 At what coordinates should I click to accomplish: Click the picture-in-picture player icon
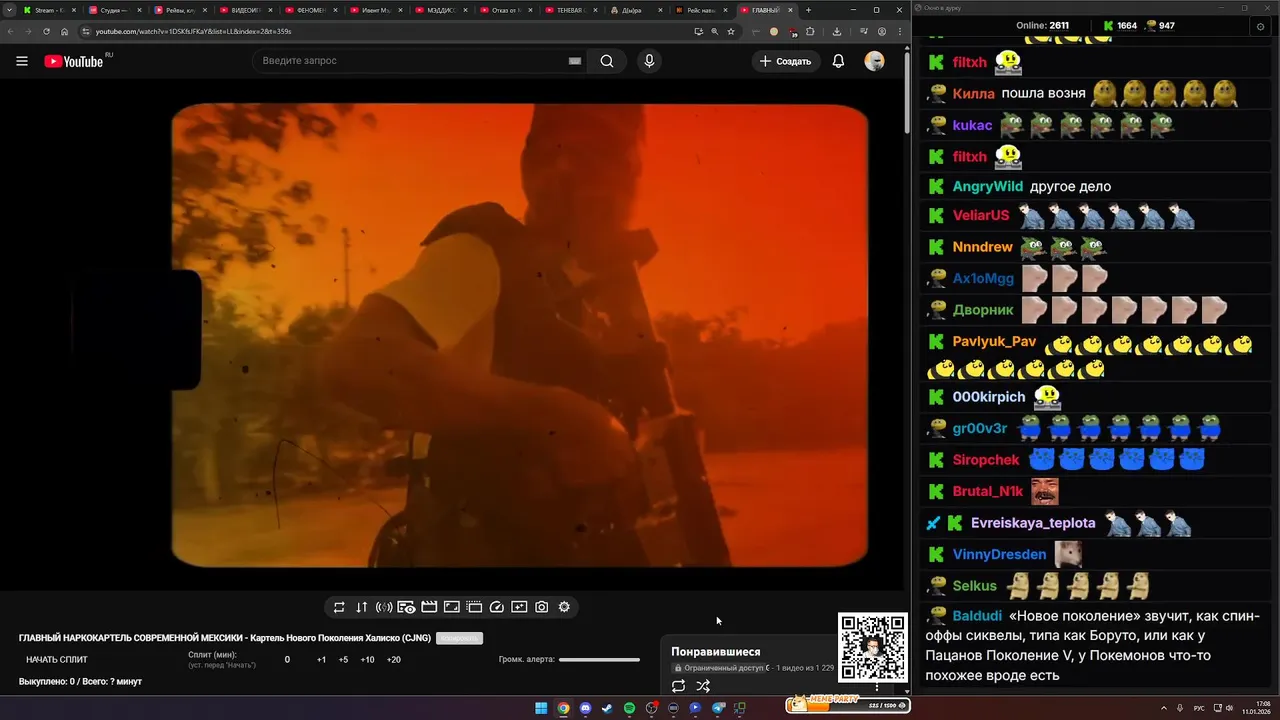tap(451, 607)
